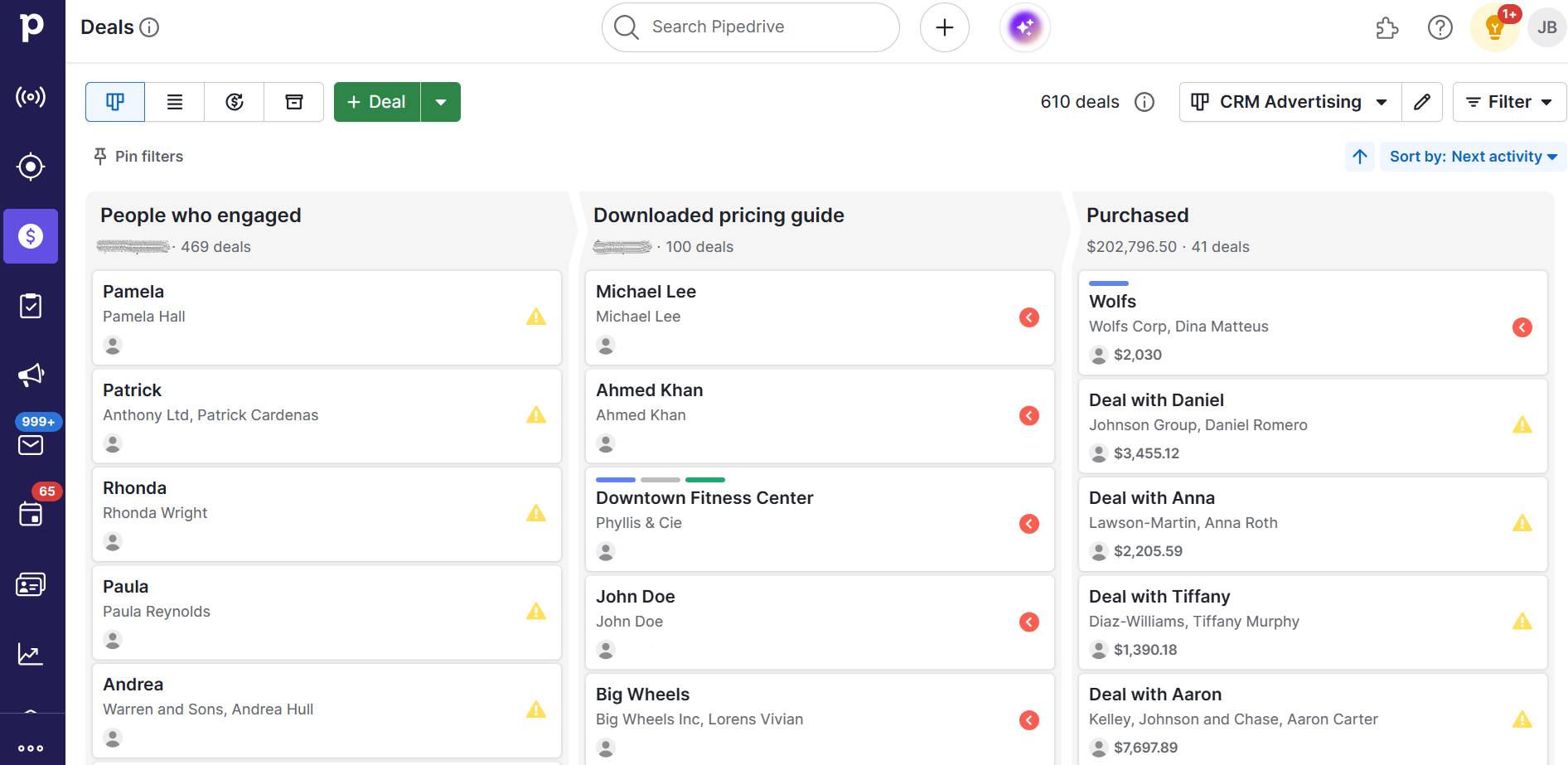Switch to the list view of deals
The image size is (1568, 765).
click(x=174, y=101)
